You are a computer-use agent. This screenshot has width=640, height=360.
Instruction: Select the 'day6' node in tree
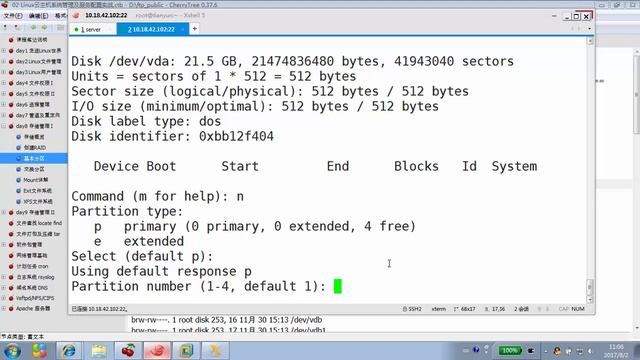coord(33,104)
